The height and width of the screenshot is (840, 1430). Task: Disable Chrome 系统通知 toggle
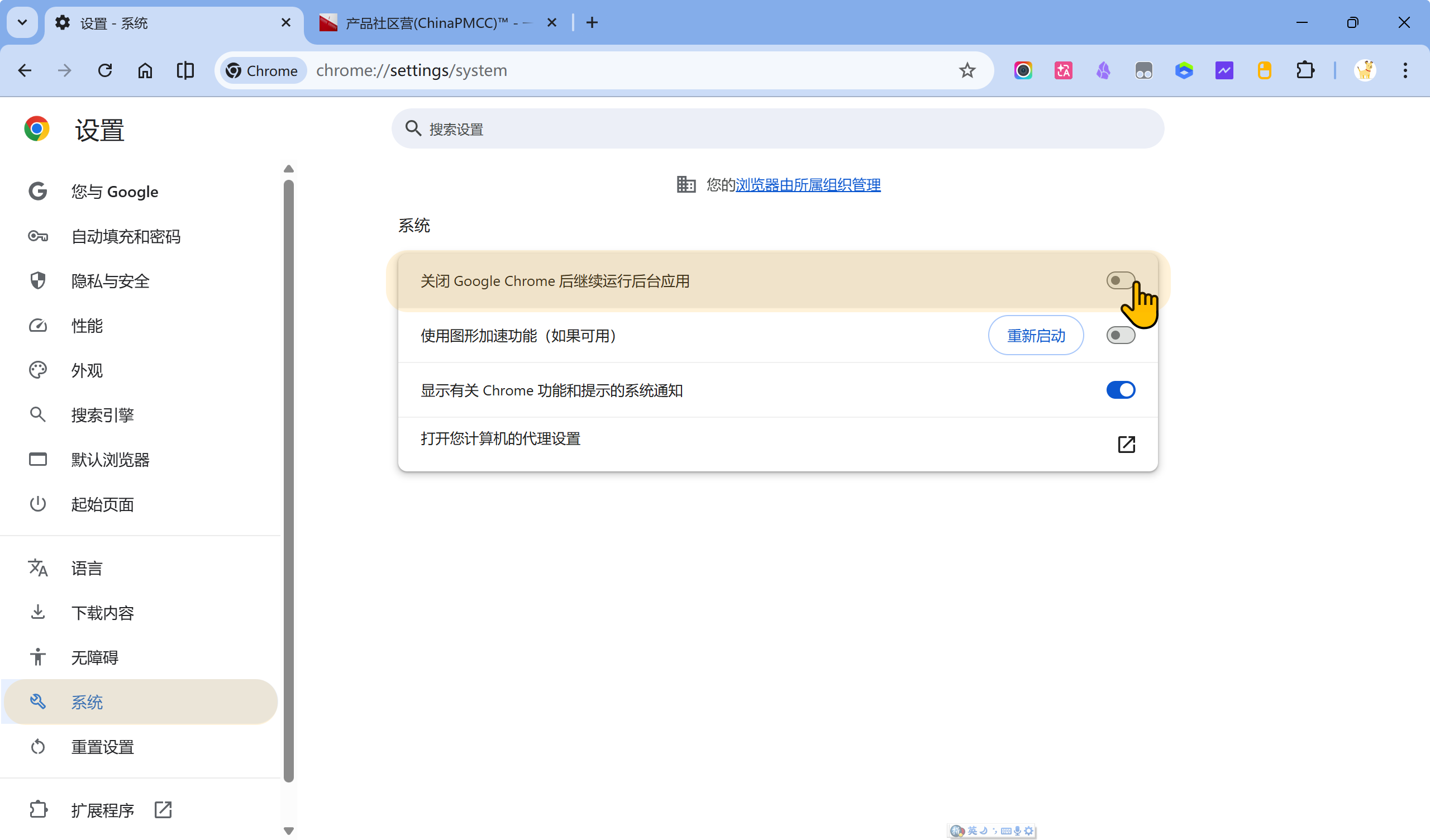pyautogui.click(x=1120, y=390)
